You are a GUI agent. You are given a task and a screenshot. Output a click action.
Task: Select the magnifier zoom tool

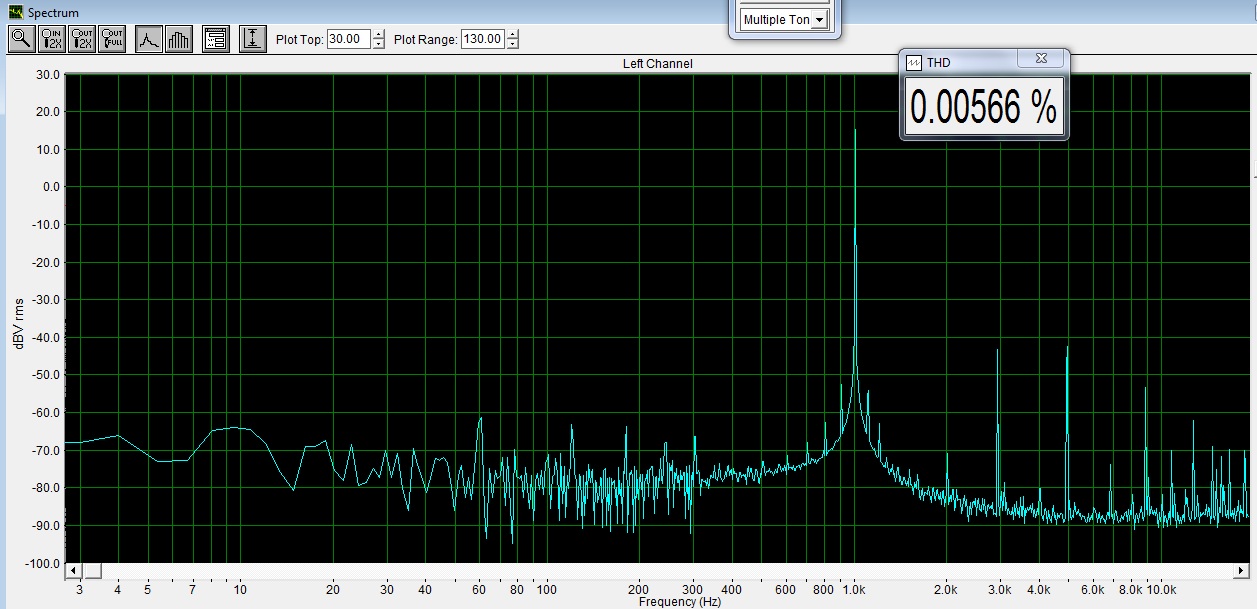[x=21, y=39]
